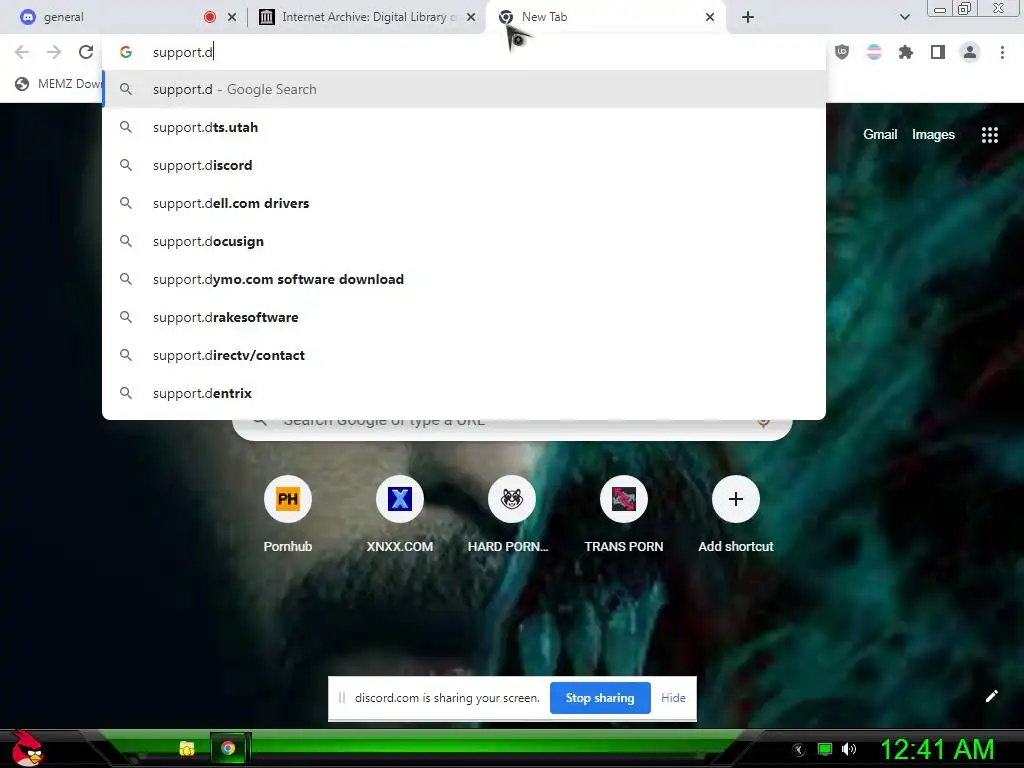Open the MEMZ Download bookmark
The height and width of the screenshot is (768, 1024).
(x=59, y=84)
